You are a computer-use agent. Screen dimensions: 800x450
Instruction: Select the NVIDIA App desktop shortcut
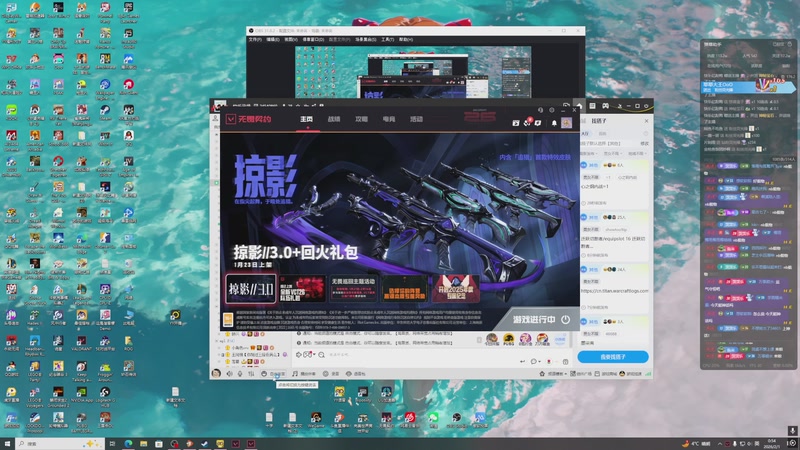(82, 395)
